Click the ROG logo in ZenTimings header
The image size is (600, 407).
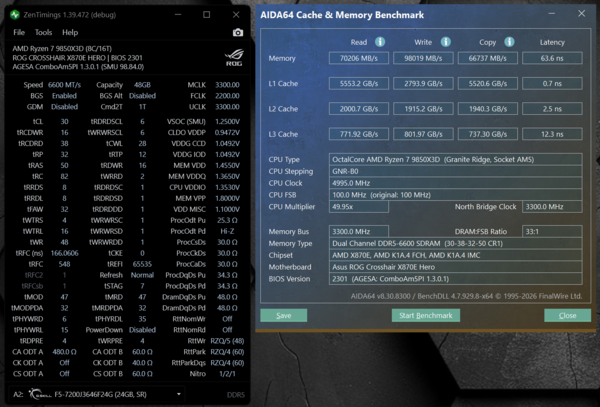pyautogui.click(x=234, y=57)
